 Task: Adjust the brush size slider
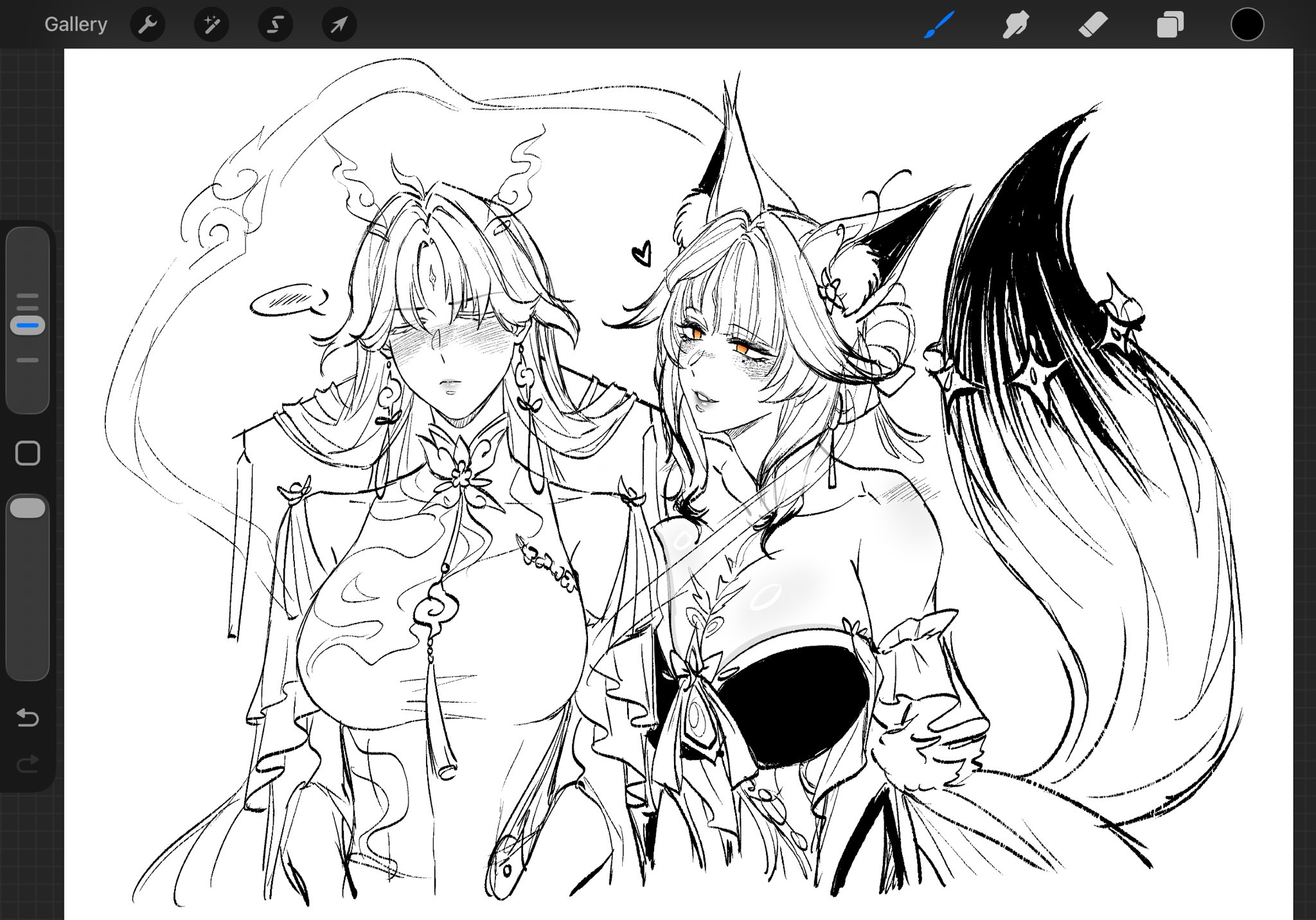tap(28, 321)
